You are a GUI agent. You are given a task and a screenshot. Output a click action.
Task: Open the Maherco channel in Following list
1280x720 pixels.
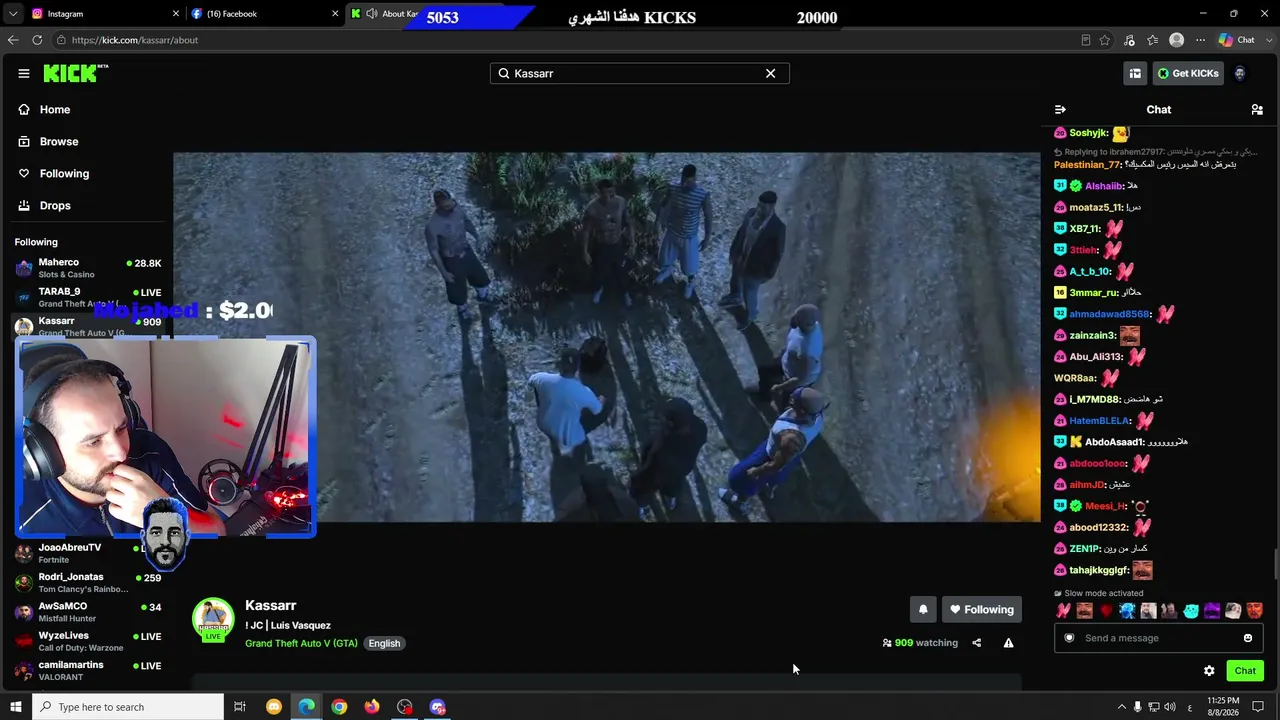pos(88,268)
